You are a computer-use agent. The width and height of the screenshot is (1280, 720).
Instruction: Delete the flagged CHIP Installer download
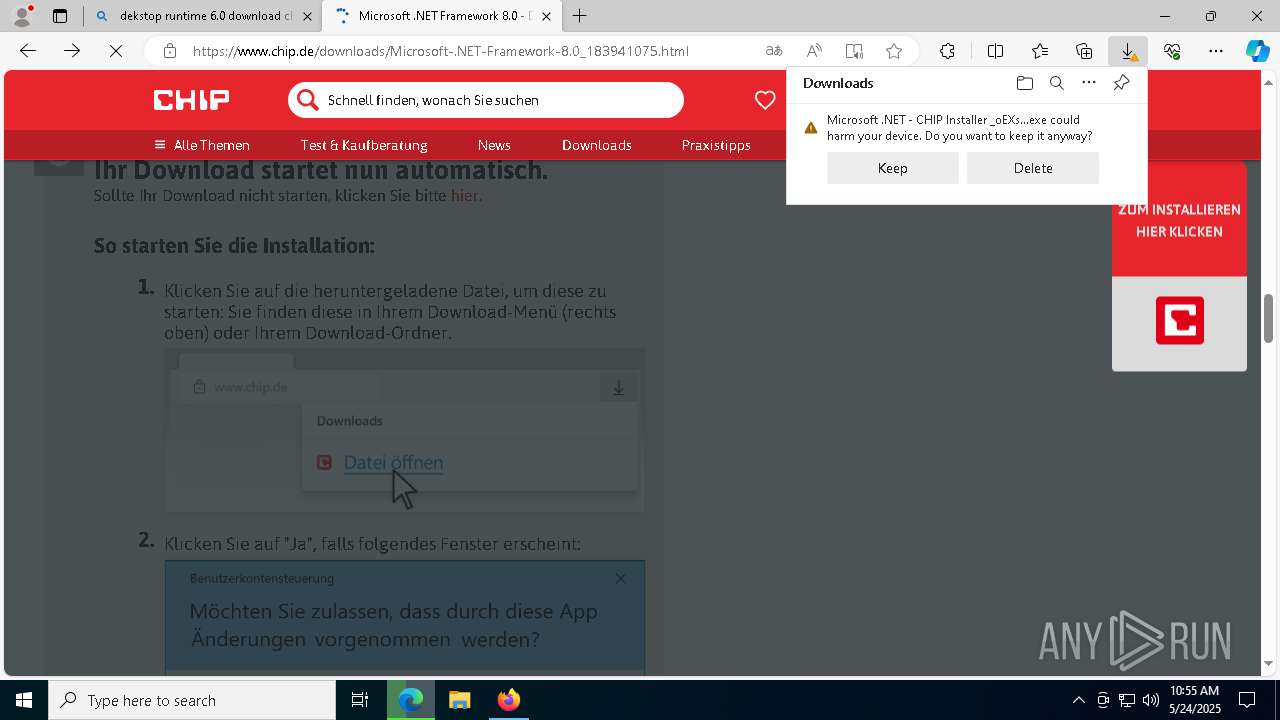click(x=1033, y=168)
